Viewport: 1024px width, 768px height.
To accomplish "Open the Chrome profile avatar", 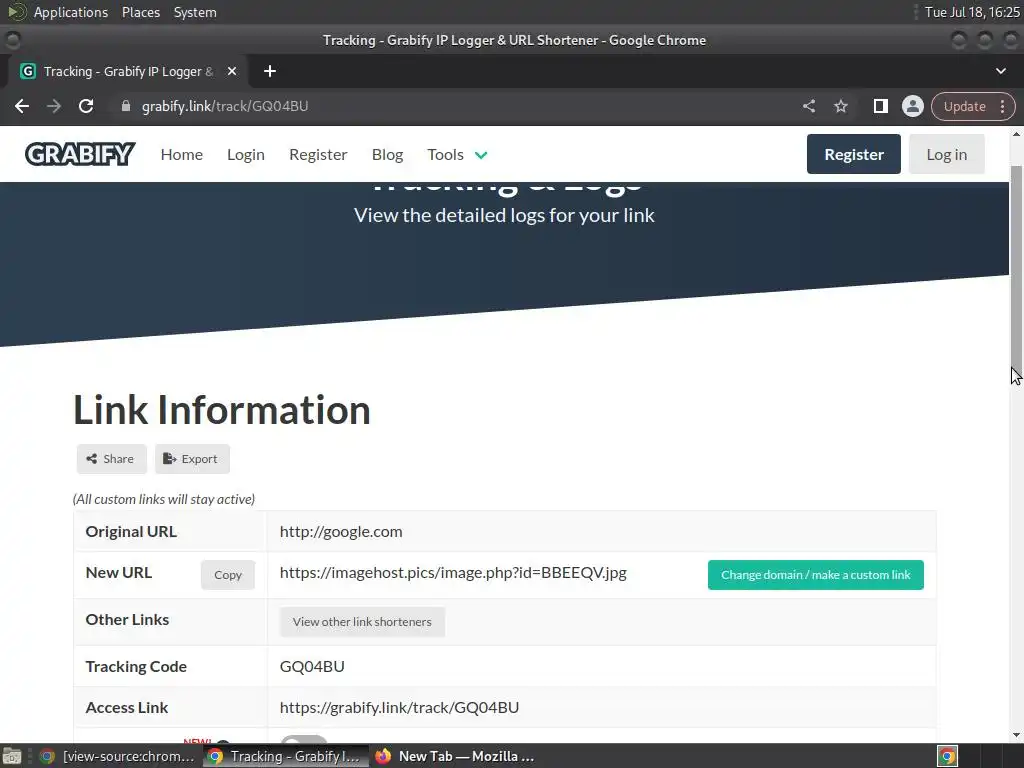I will [912, 106].
